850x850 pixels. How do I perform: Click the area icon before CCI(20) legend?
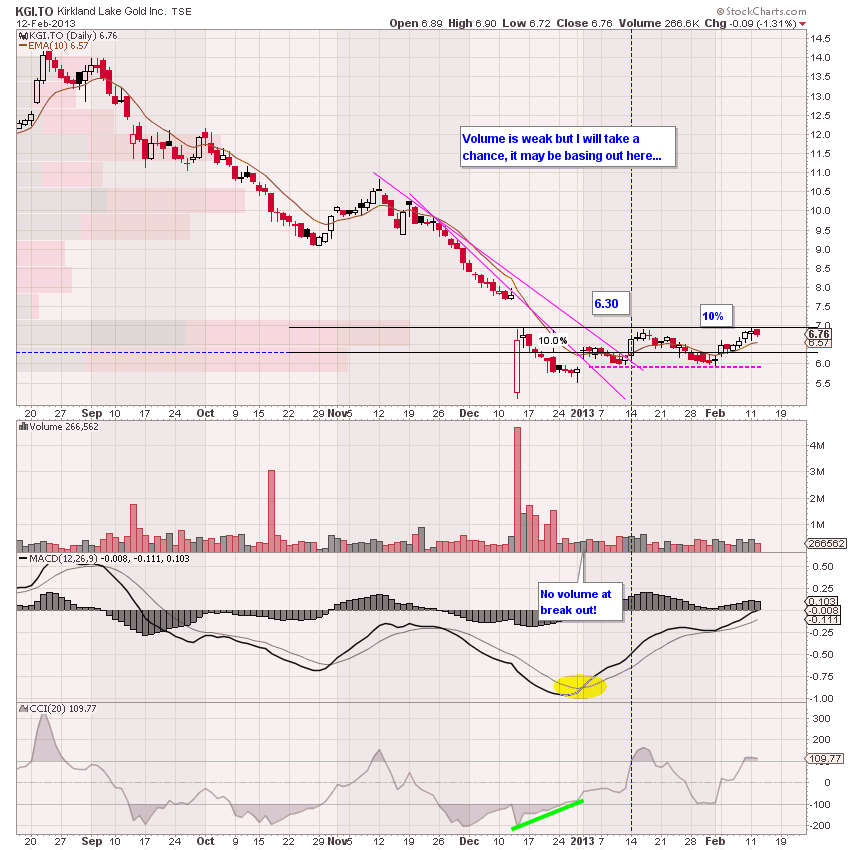(23, 709)
